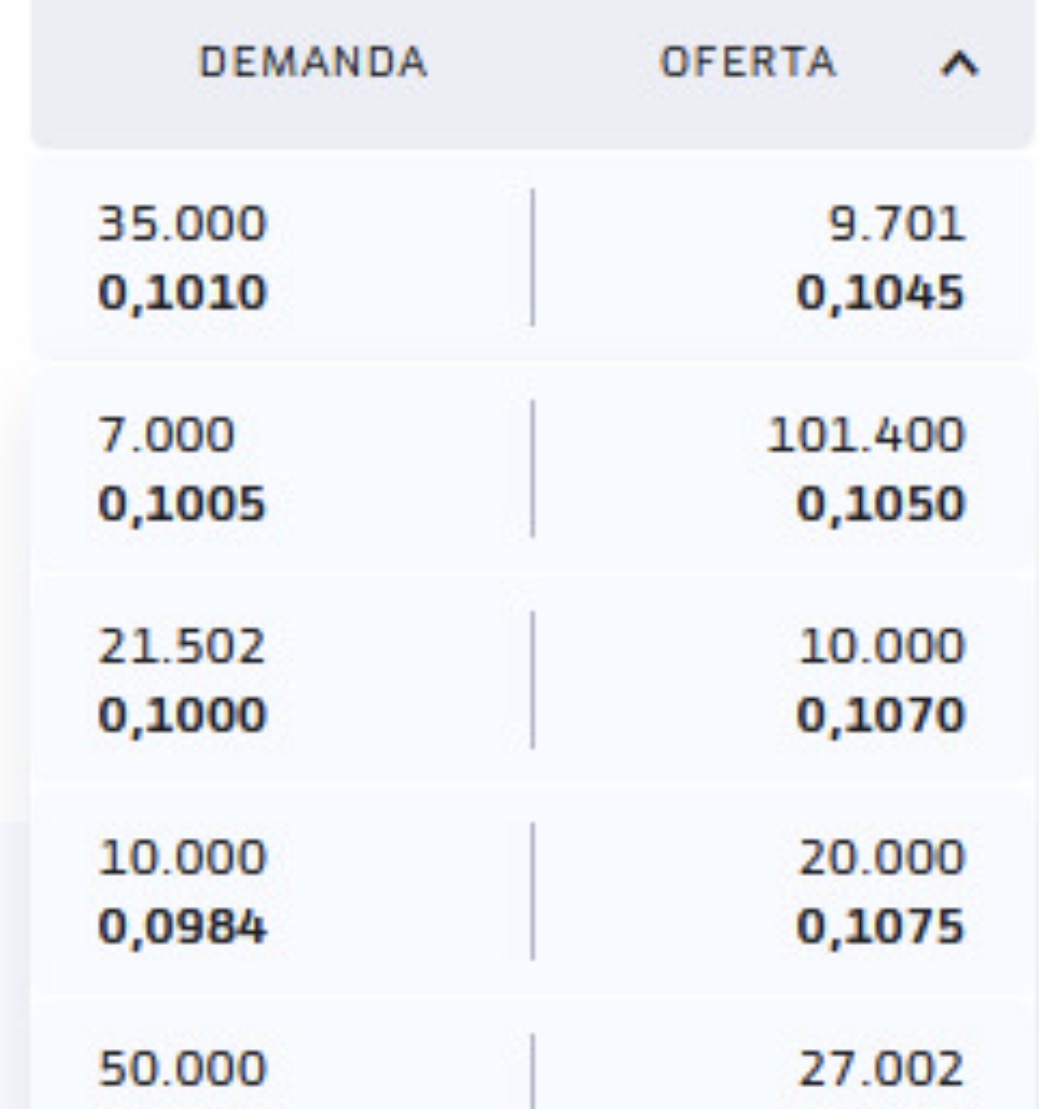Image resolution: width=1039 pixels, height=1109 pixels.
Task: Click the OFERTA column header
Action: [747, 64]
